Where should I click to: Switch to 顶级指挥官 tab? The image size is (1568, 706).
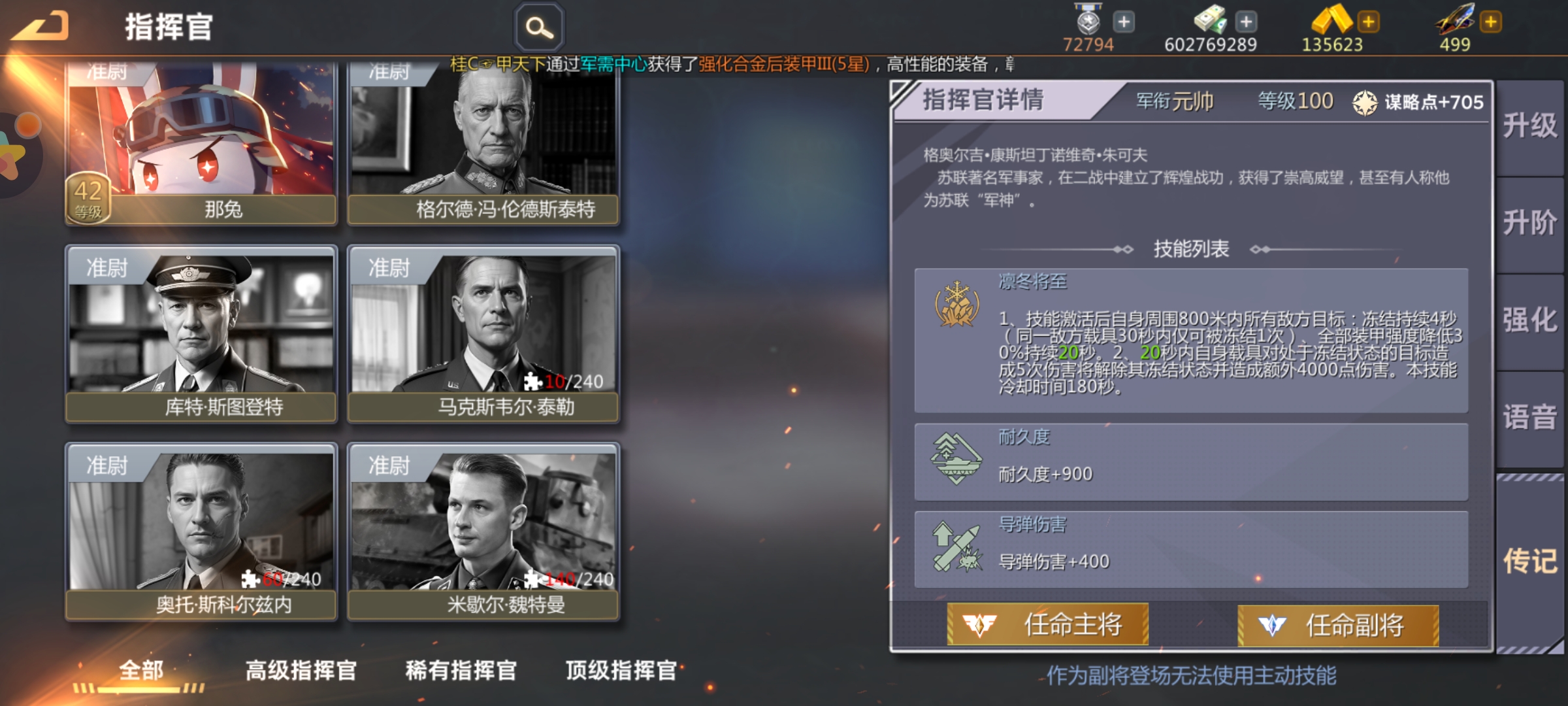[621, 670]
